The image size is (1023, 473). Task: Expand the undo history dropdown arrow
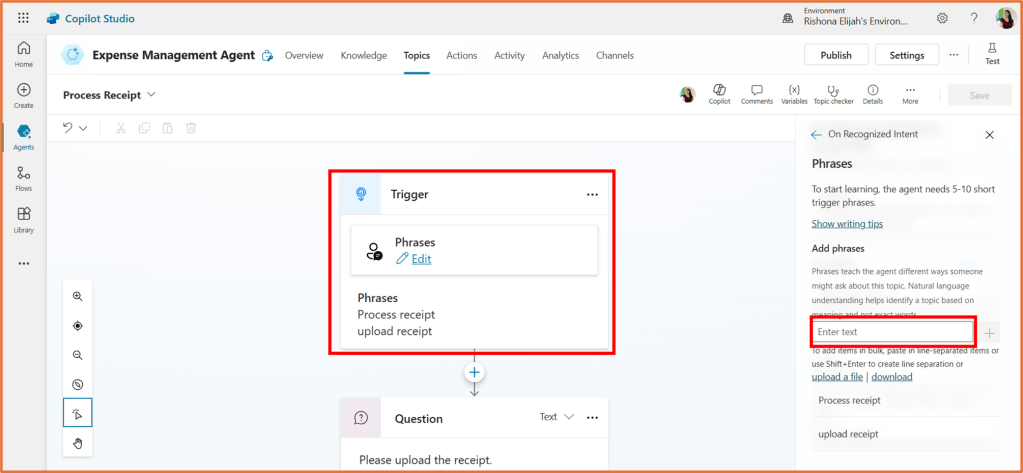[83, 128]
